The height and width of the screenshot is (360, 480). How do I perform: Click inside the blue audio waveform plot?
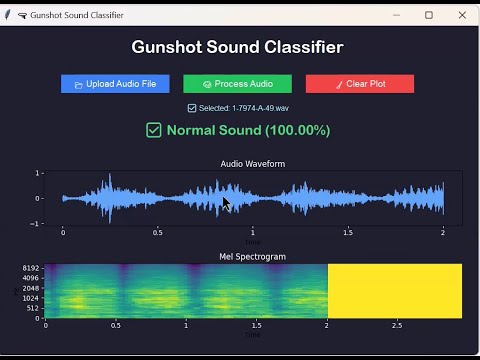tap(253, 198)
